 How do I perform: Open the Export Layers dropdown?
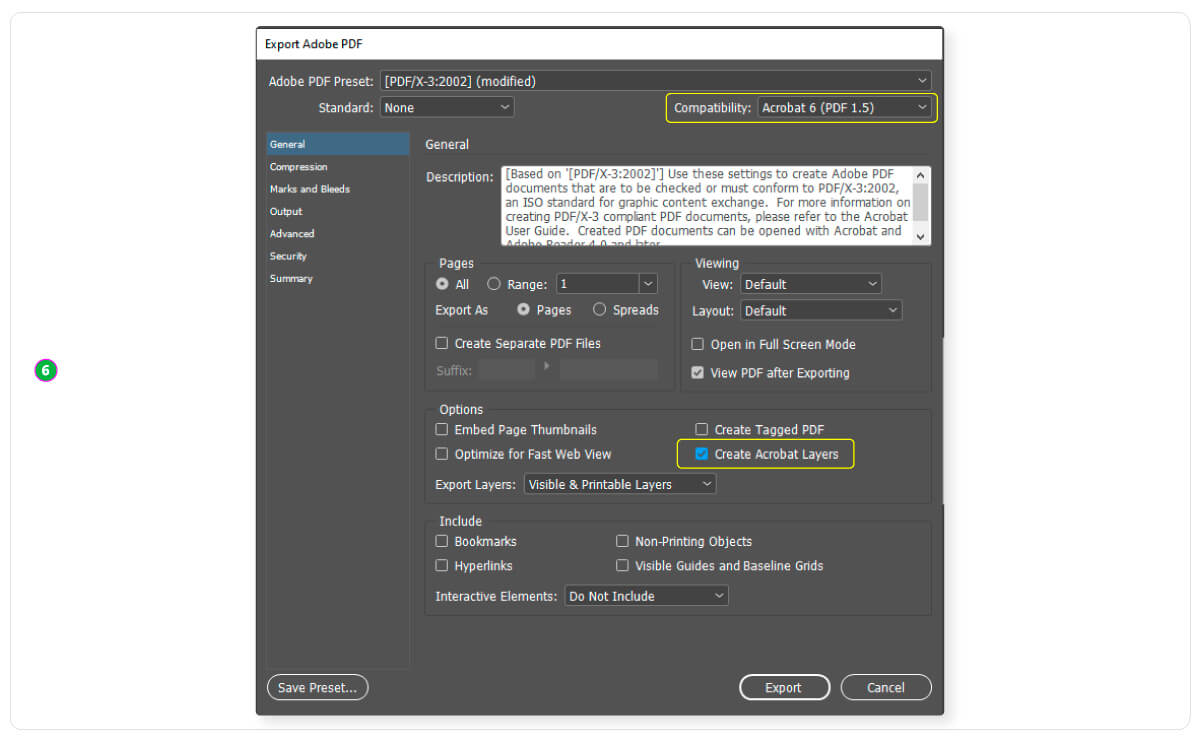coord(620,484)
